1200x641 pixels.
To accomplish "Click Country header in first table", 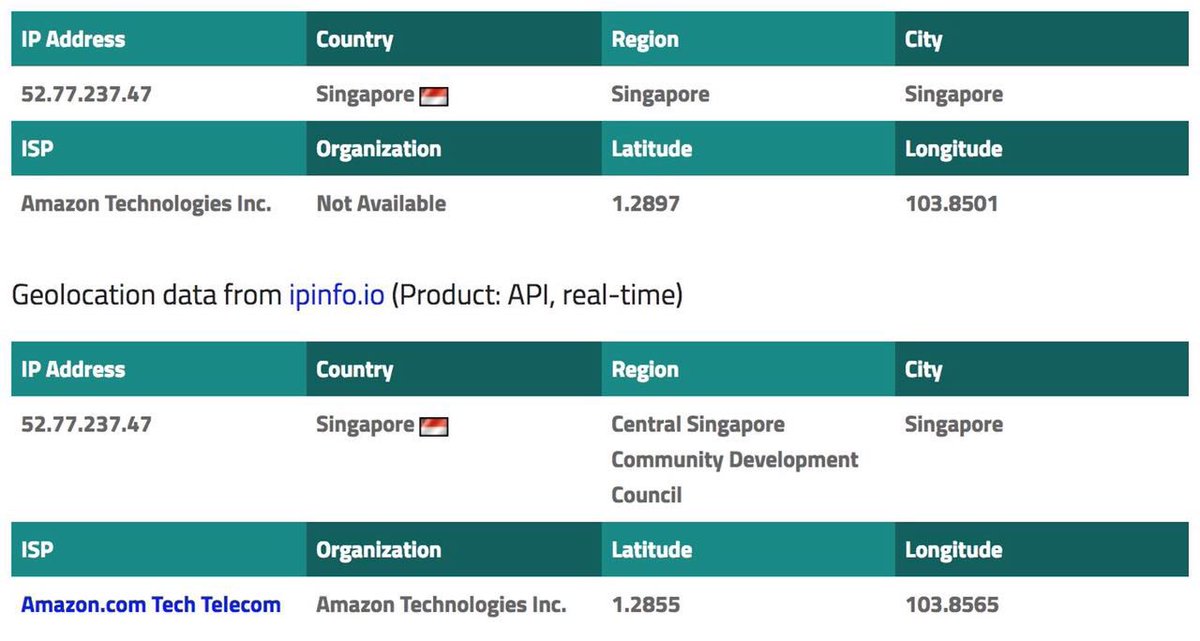I will tap(454, 40).
